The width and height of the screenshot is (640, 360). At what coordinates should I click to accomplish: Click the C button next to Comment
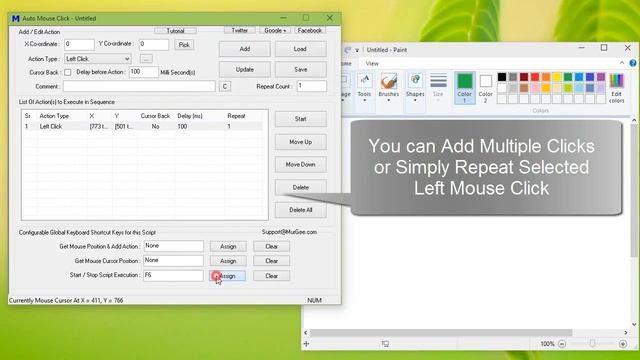225,87
